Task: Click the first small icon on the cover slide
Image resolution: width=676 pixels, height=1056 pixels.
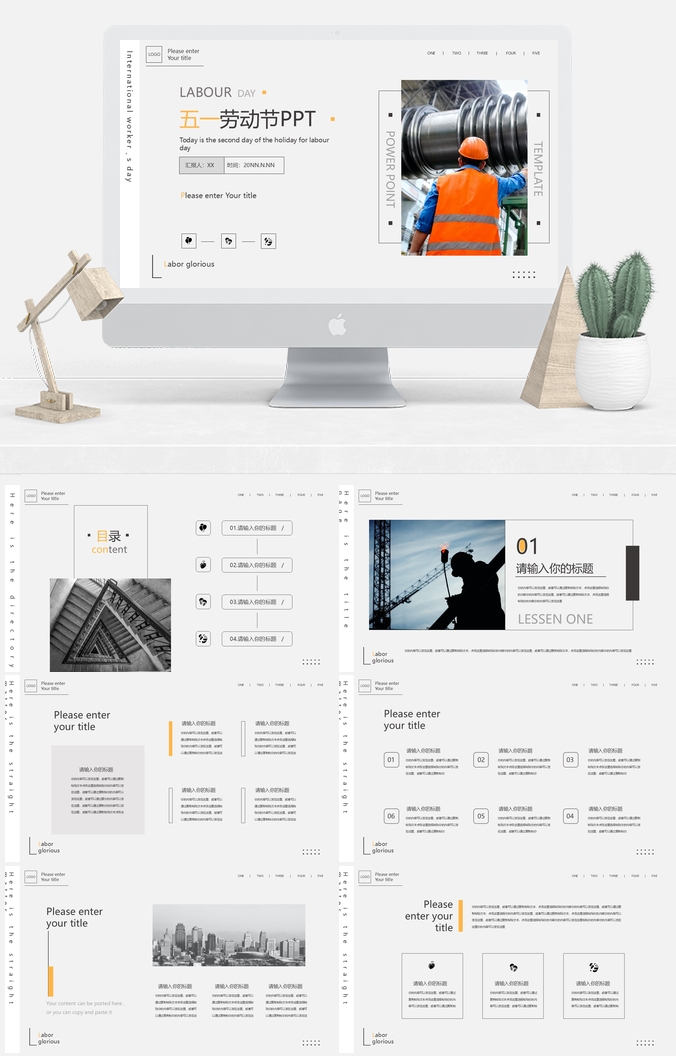Action: coord(189,241)
